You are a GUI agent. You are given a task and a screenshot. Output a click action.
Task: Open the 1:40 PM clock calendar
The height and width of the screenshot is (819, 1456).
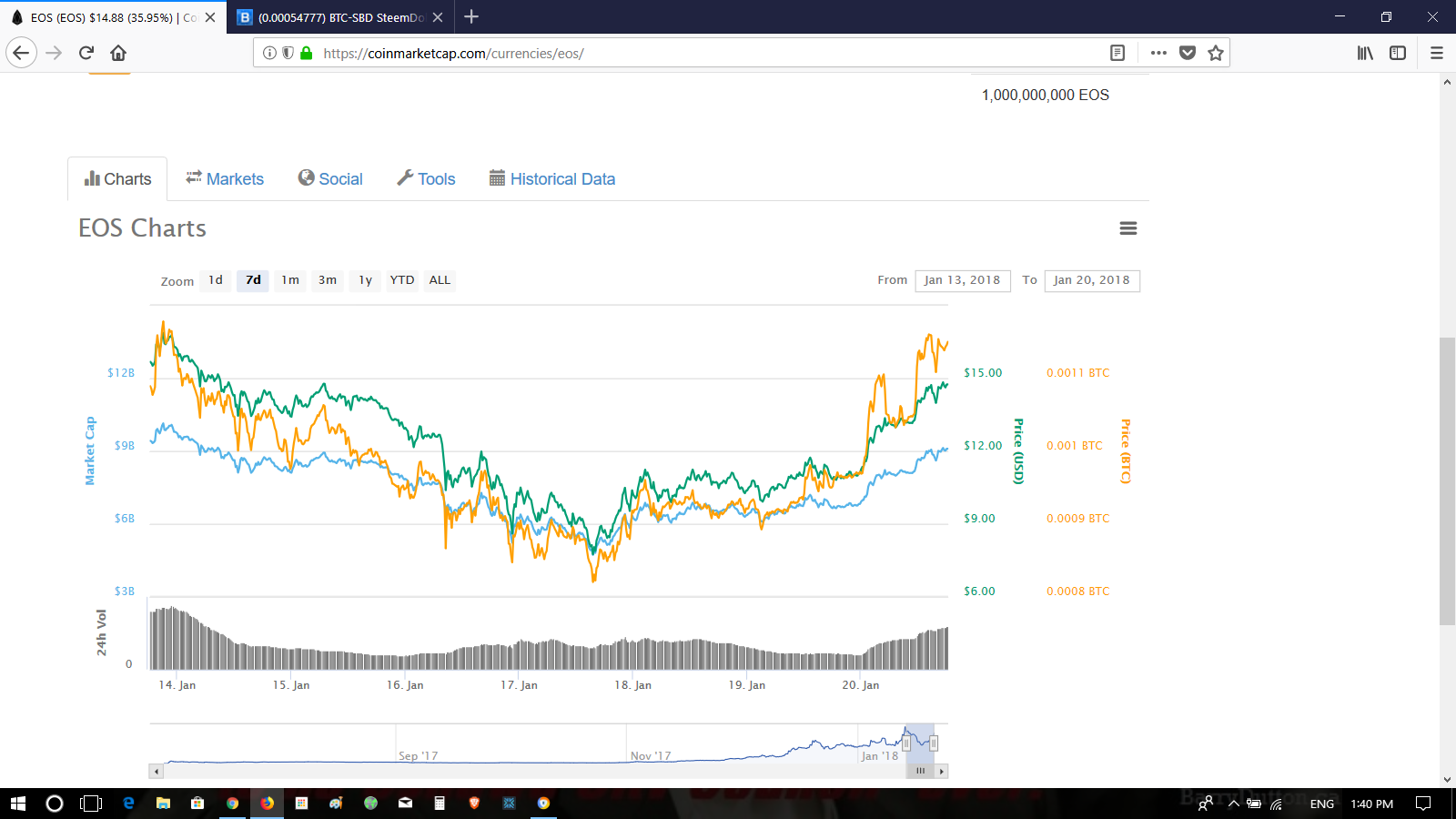1372,804
